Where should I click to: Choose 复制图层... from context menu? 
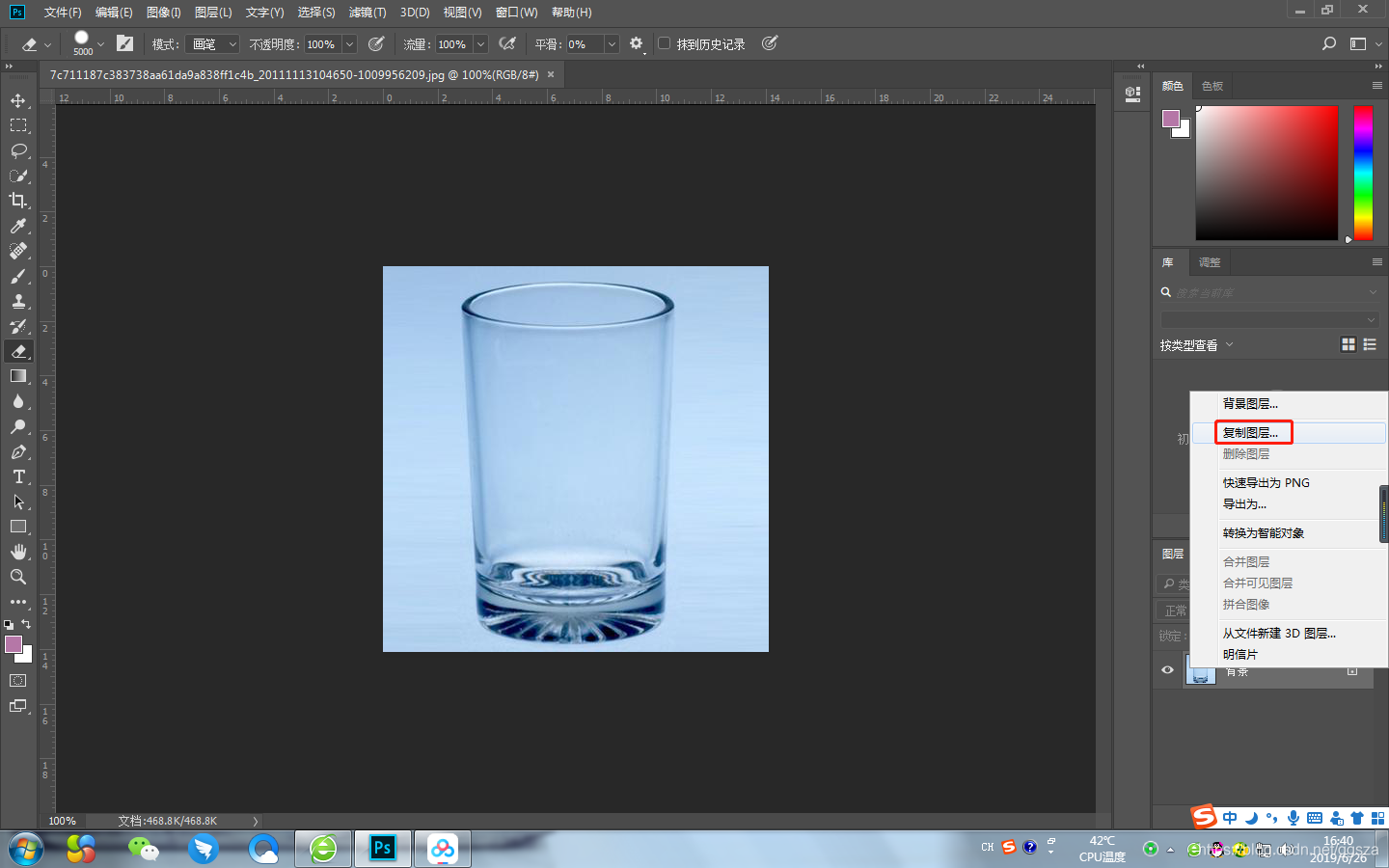pyautogui.click(x=1290, y=433)
